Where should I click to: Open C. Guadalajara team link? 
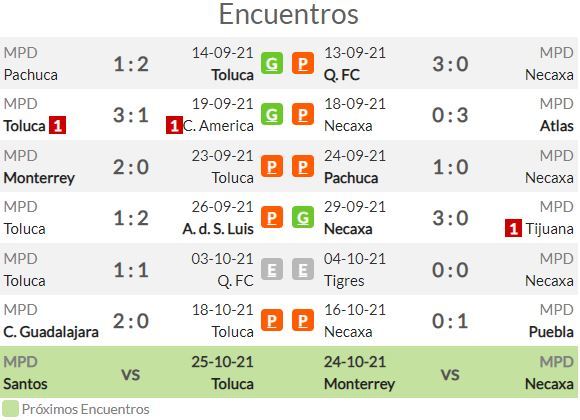51,332
